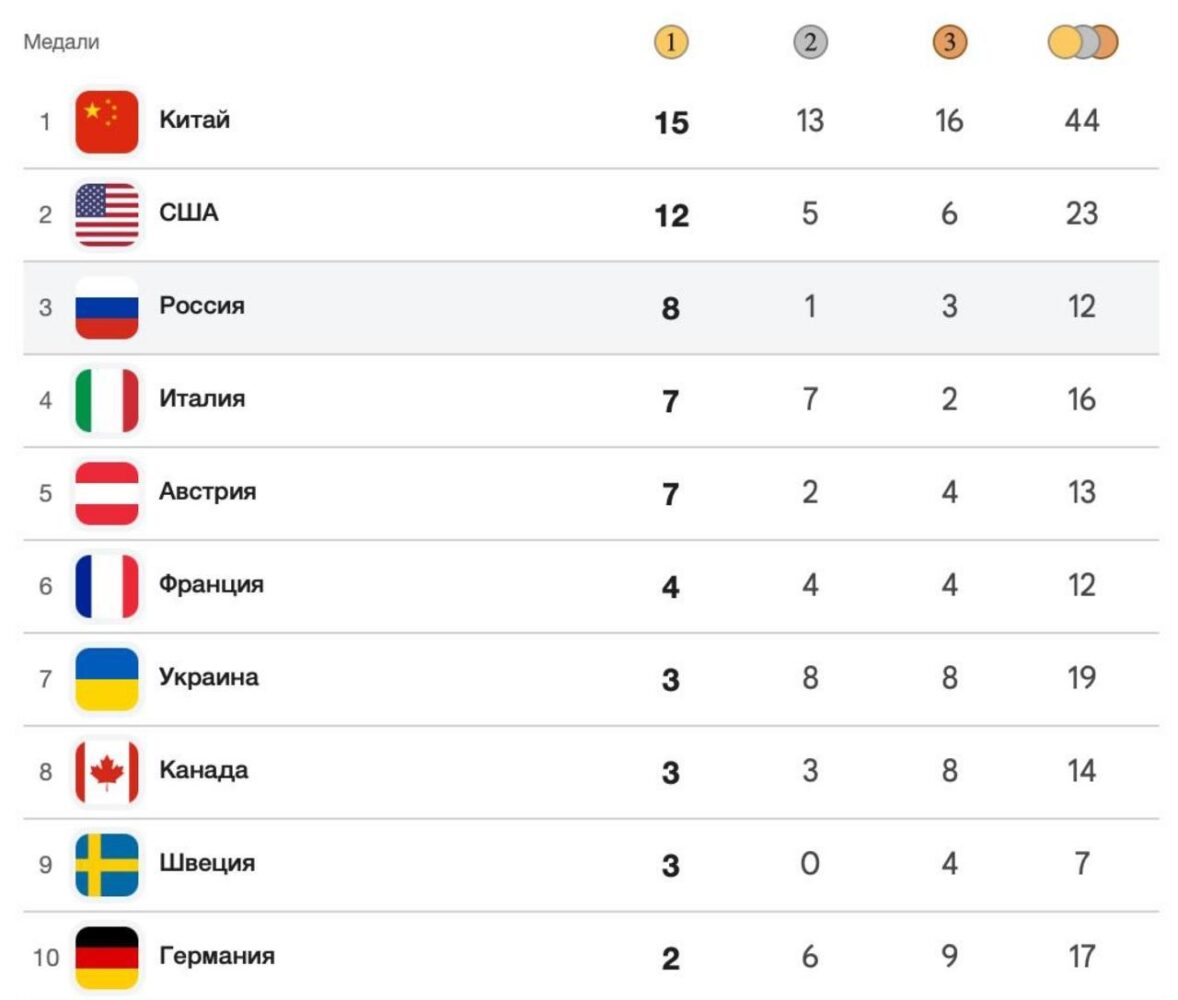Click the total medals combined icon

1082,43
